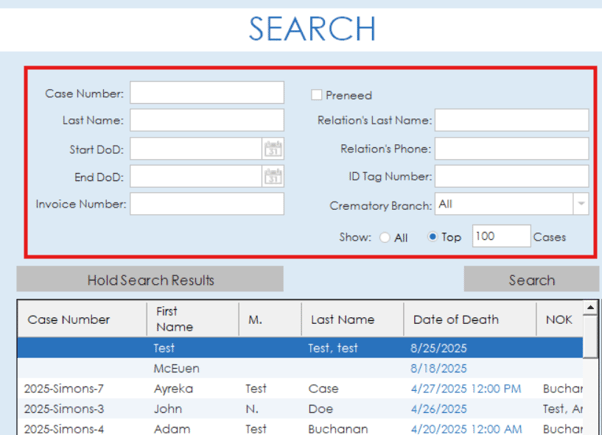
Task: Sort by the Case Number column header
Action: pos(69,320)
